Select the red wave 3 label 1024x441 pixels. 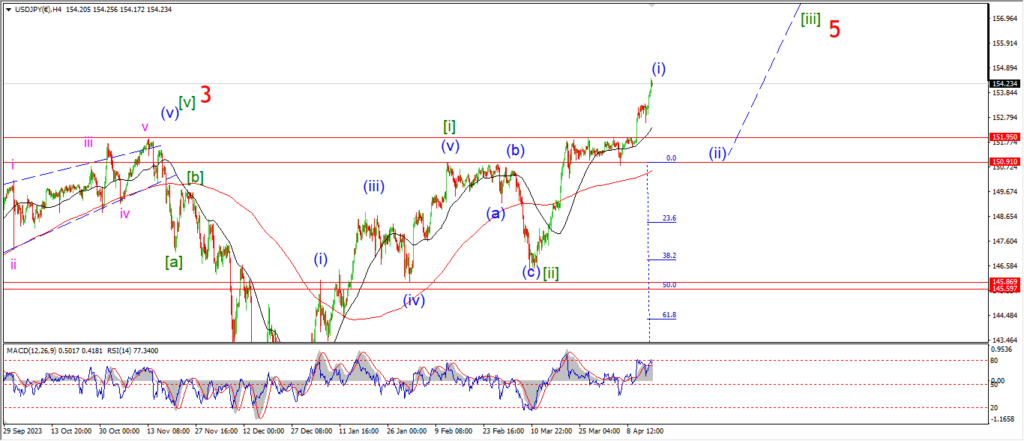205,95
